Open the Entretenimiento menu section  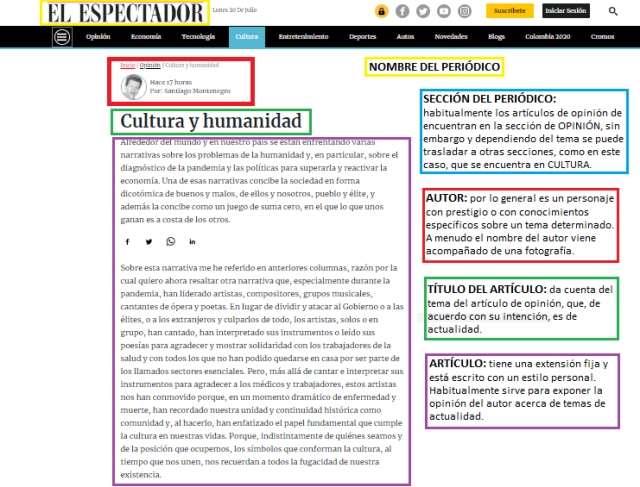tap(303, 37)
